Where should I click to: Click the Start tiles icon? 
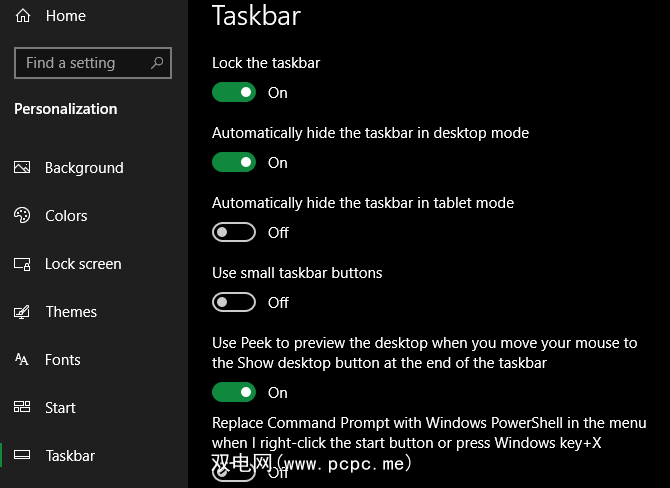point(23,408)
